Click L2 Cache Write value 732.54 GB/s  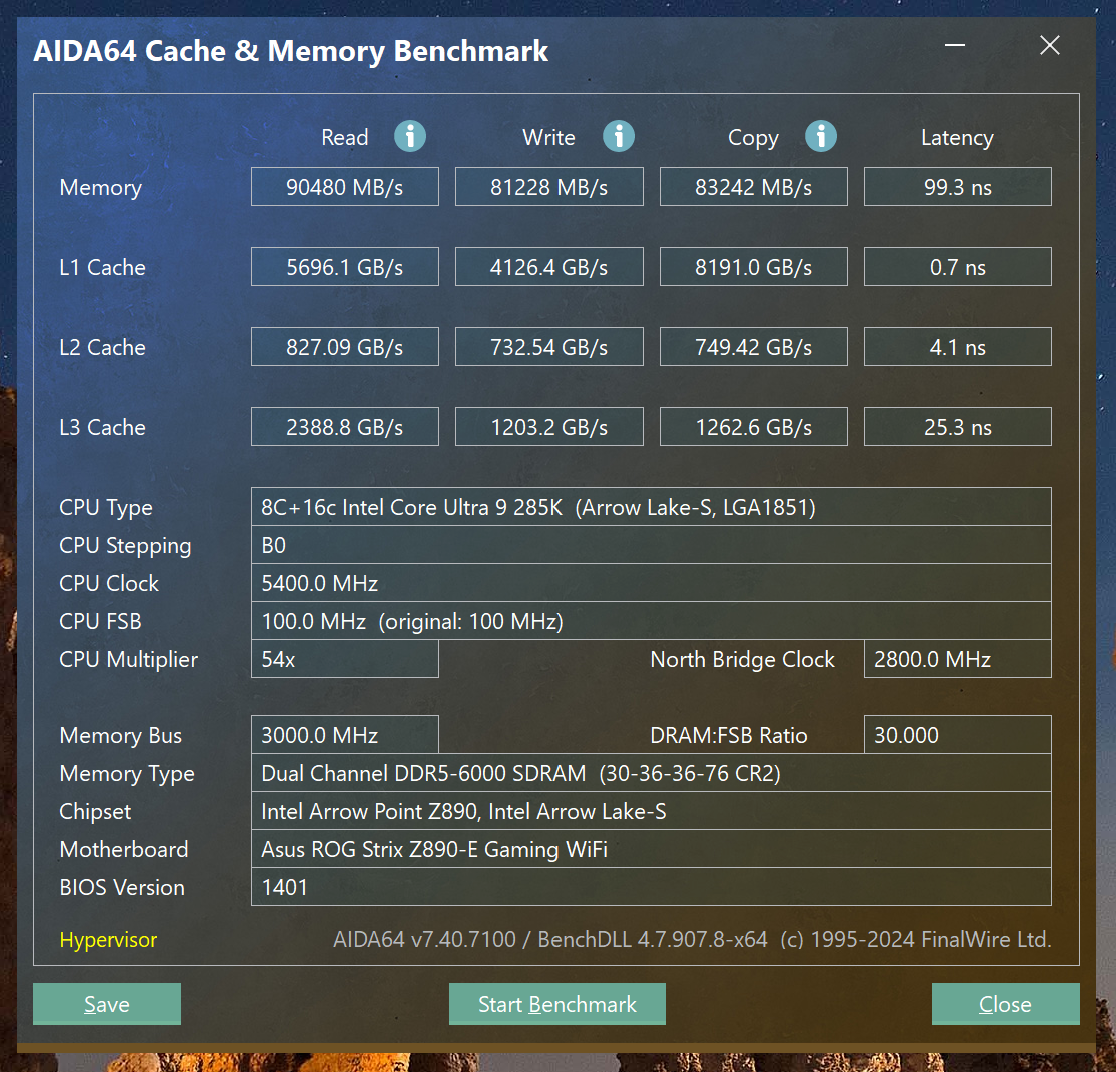(x=549, y=347)
